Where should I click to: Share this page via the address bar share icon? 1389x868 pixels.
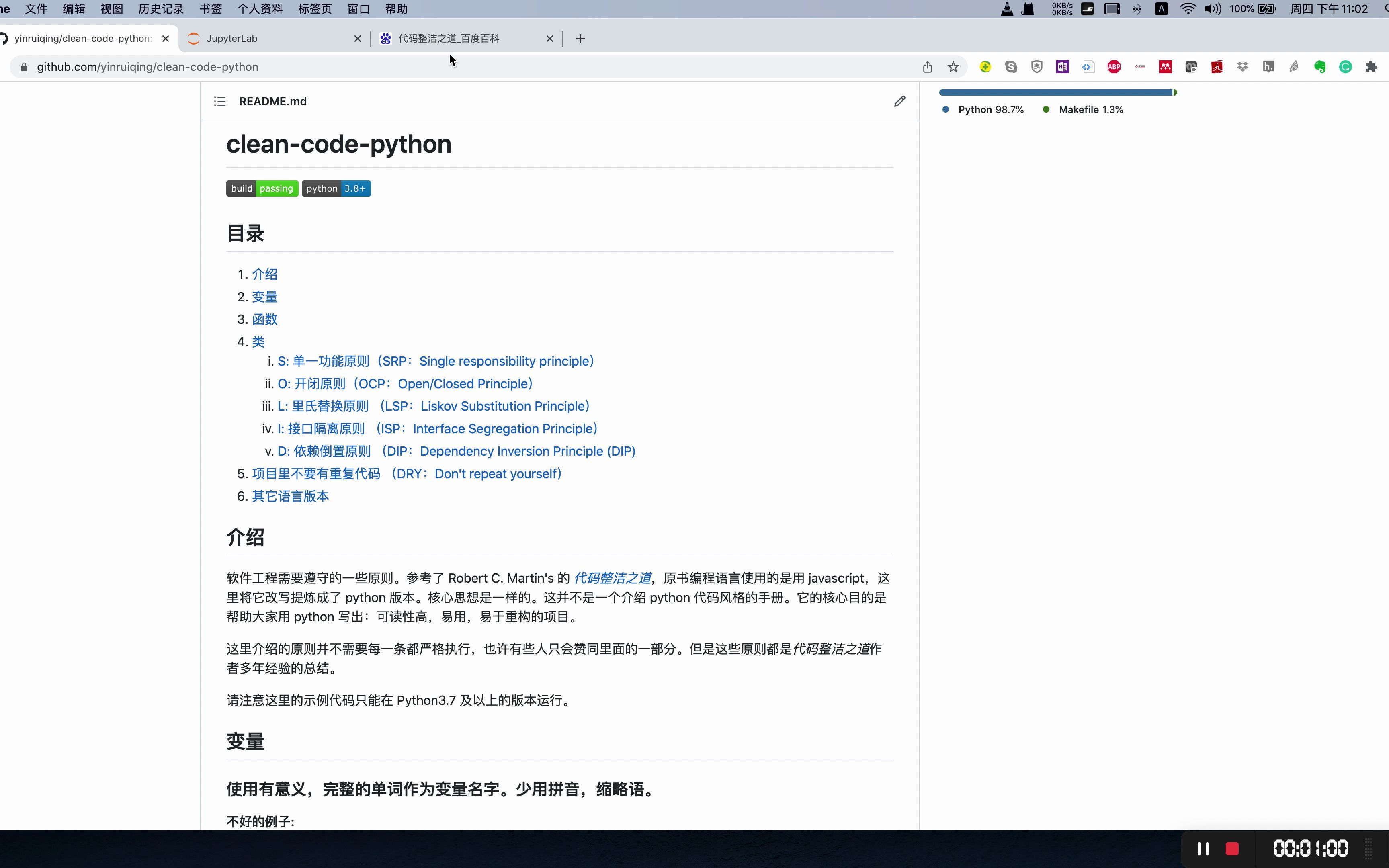click(928, 67)
